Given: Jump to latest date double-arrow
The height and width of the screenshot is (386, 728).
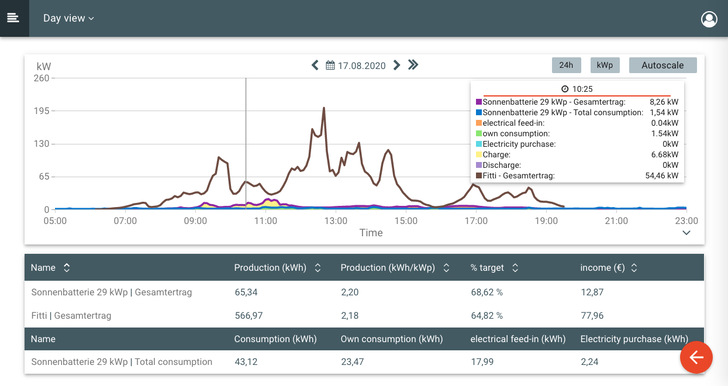Looking at the screenshot, I should point(413,65).
